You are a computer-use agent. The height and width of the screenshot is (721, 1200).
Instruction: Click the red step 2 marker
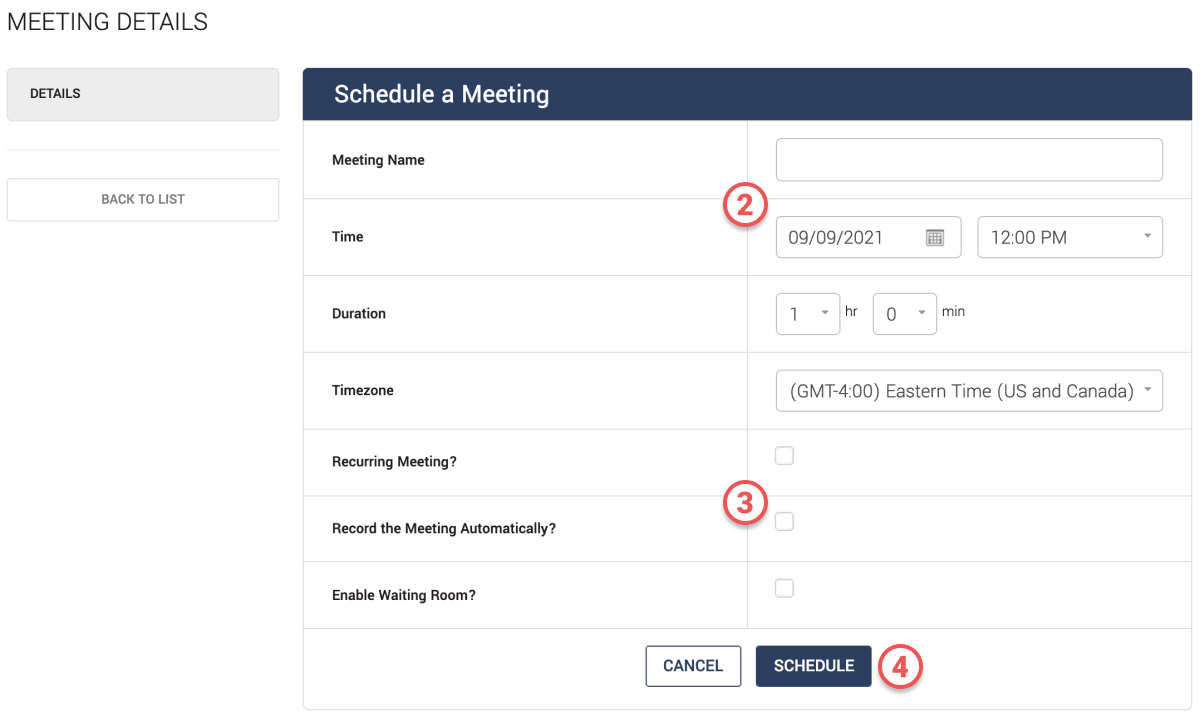click(x=745, y=205)
